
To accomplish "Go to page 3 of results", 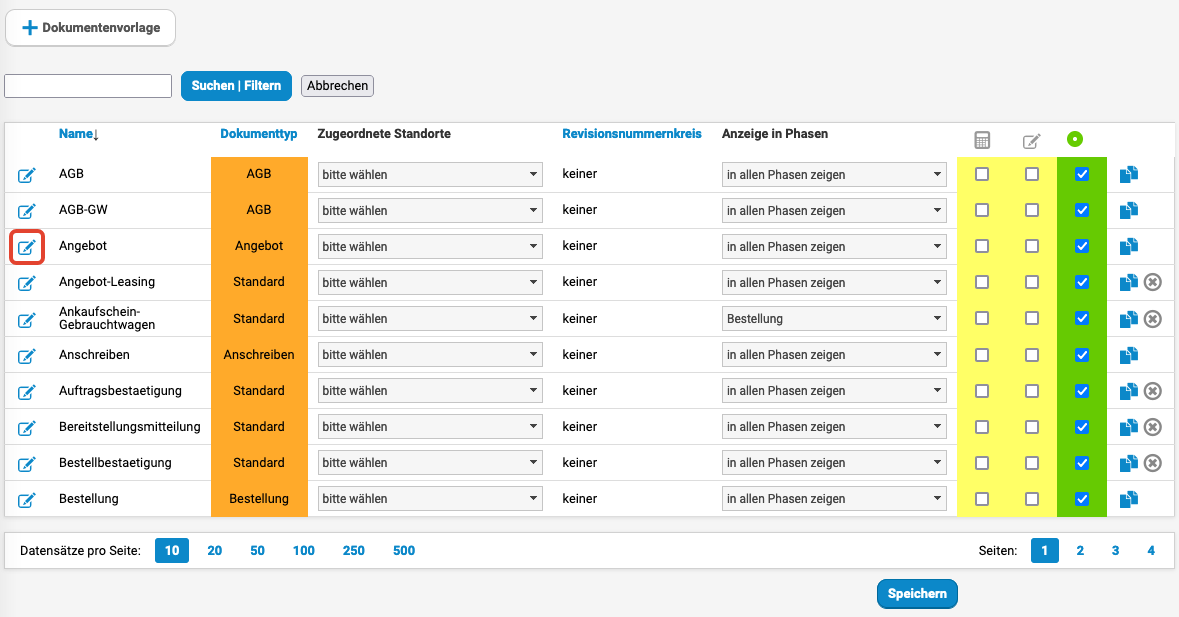I will 1115,550.
